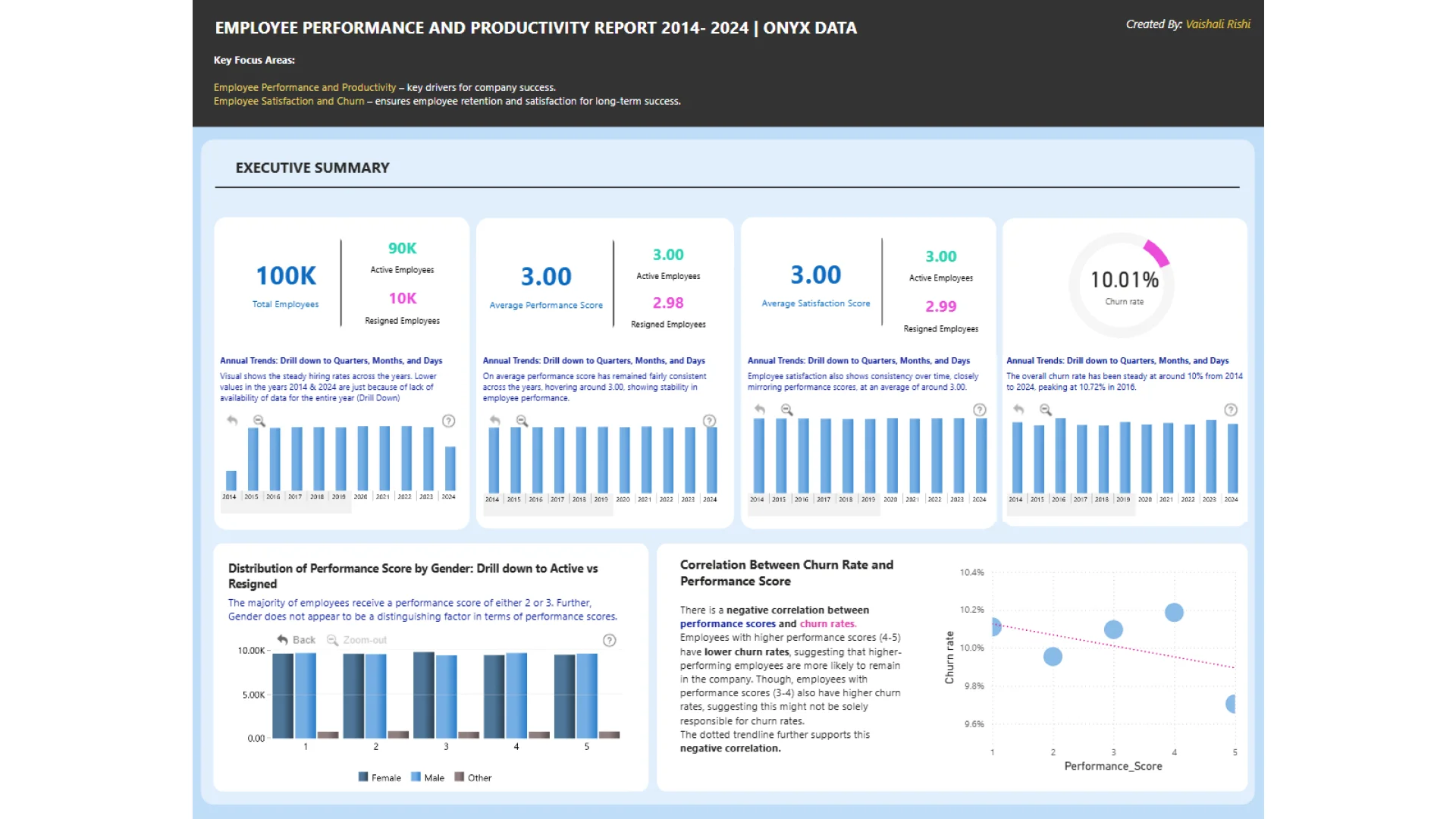Image resolution: width=1456 pixels, height=819 pixels.
Task: Open help icon on Gender distribution chart
Action: [x=609, y=640]
